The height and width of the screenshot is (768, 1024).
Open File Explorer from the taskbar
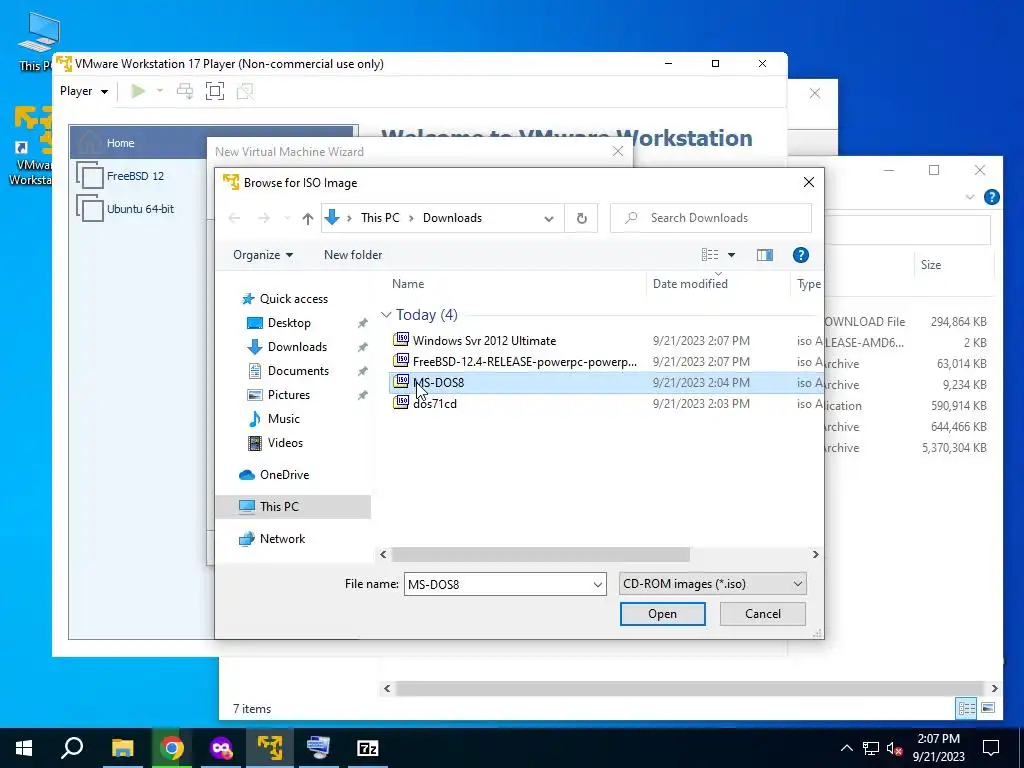coord(122,748)
